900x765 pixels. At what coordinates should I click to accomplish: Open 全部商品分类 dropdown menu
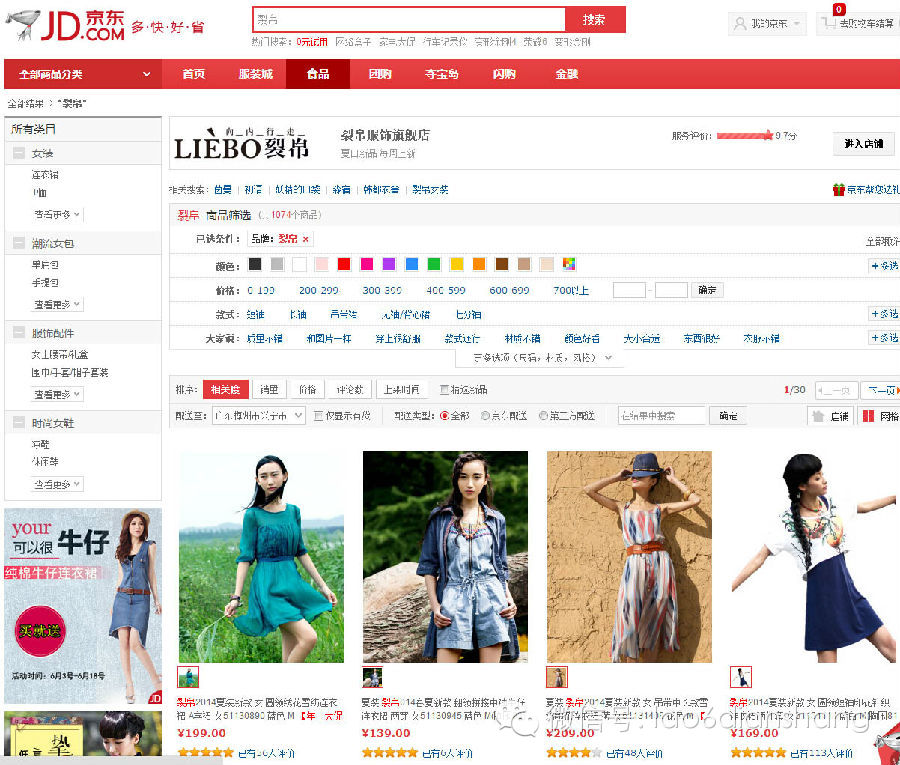click(x=83, y=74)
